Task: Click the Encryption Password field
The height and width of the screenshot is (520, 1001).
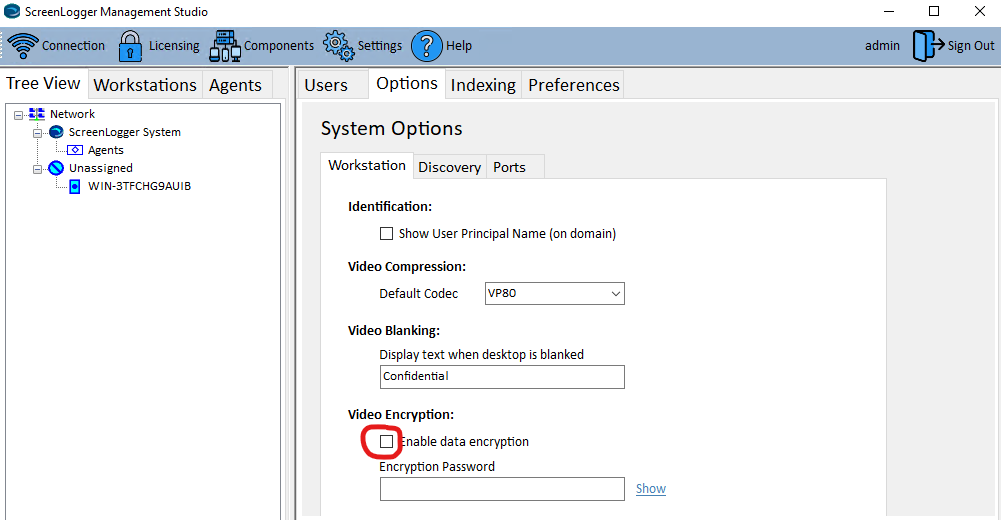Action: coord(502,489)
